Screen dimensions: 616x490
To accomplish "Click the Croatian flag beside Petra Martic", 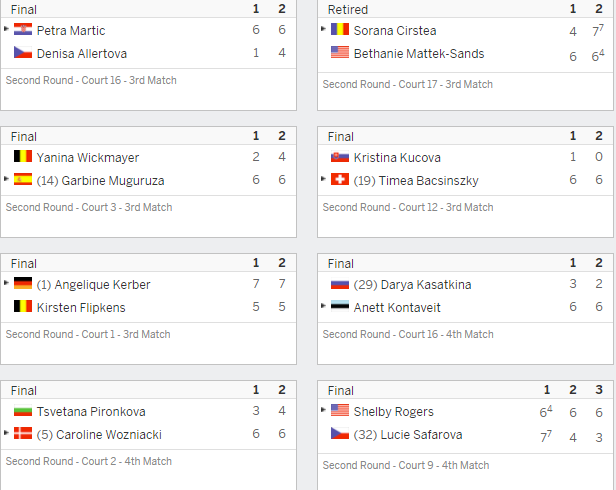I will (23, 29).
